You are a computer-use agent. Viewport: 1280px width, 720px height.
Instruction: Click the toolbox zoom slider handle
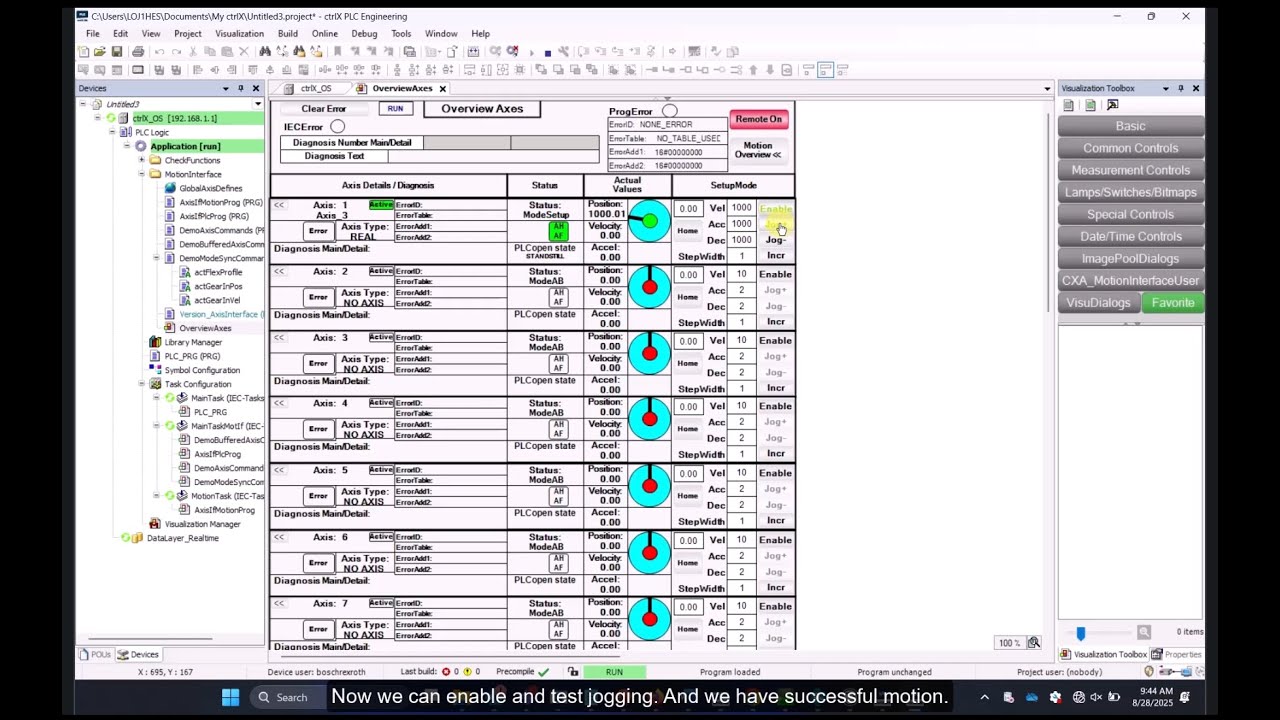pos(1080,633)
